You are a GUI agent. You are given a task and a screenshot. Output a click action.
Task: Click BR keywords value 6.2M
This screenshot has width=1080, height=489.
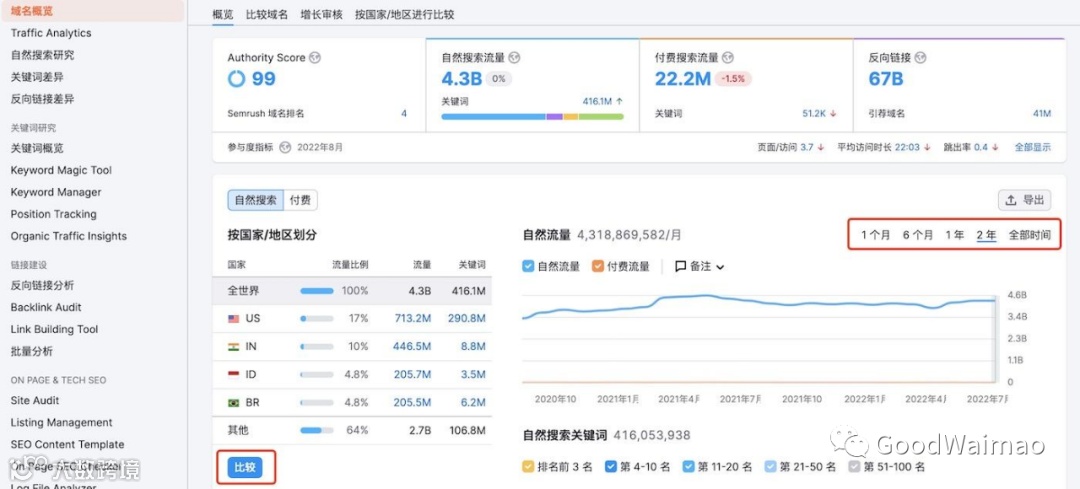[x=474, y=402]
